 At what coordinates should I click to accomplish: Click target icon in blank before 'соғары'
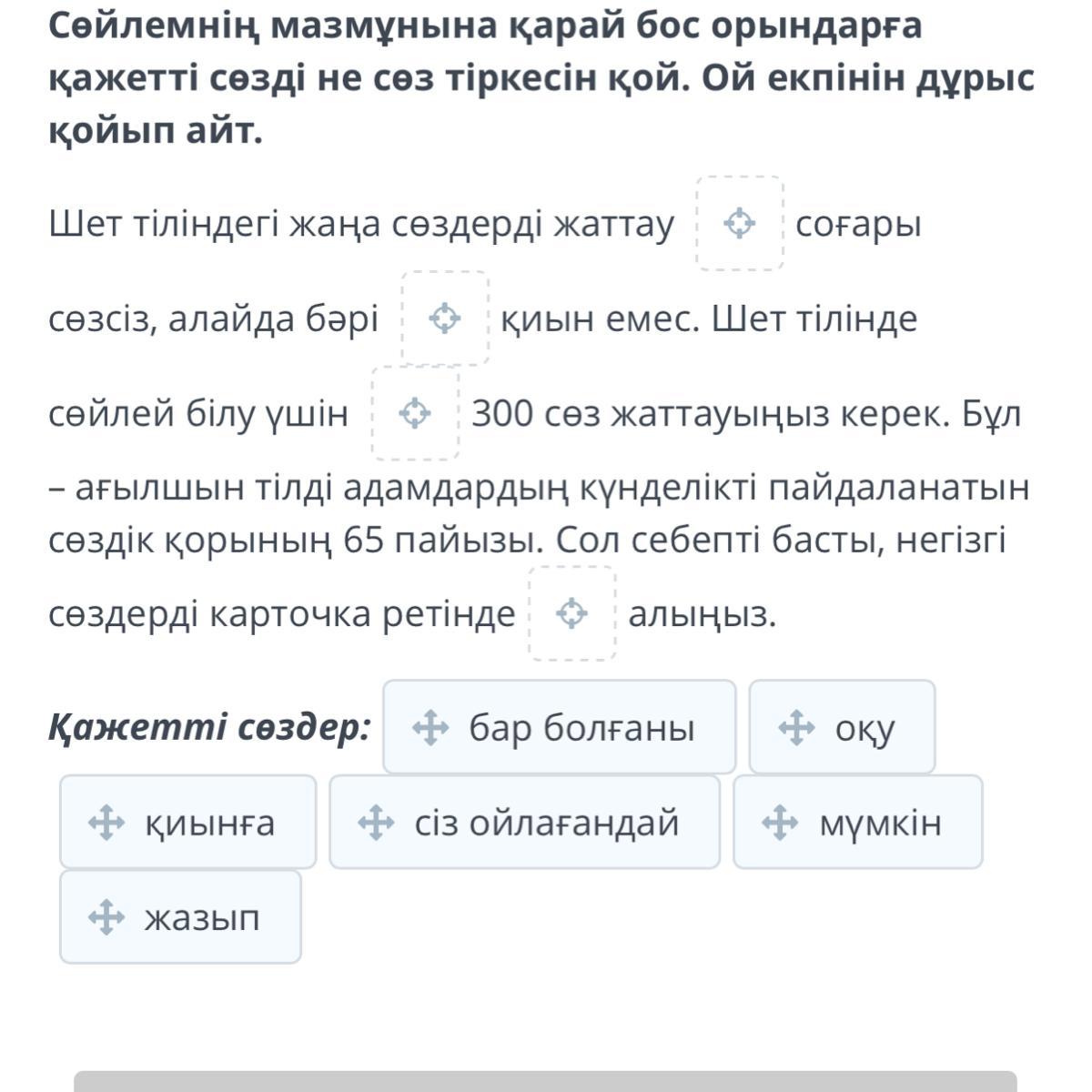740,223
